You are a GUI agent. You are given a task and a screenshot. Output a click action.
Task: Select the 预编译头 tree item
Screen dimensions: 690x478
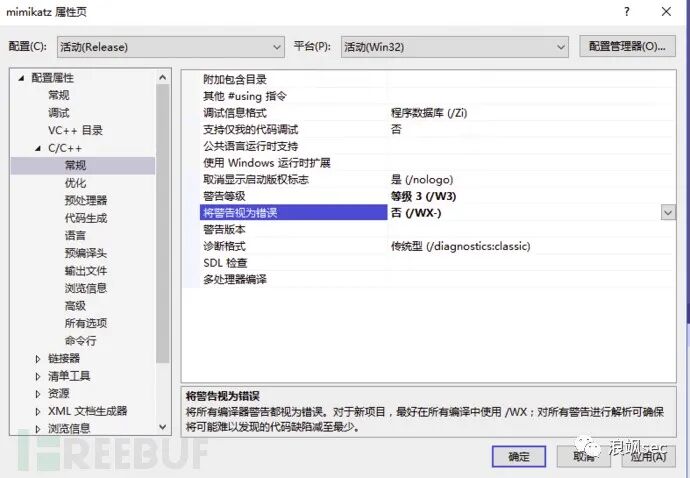(86, 253)
